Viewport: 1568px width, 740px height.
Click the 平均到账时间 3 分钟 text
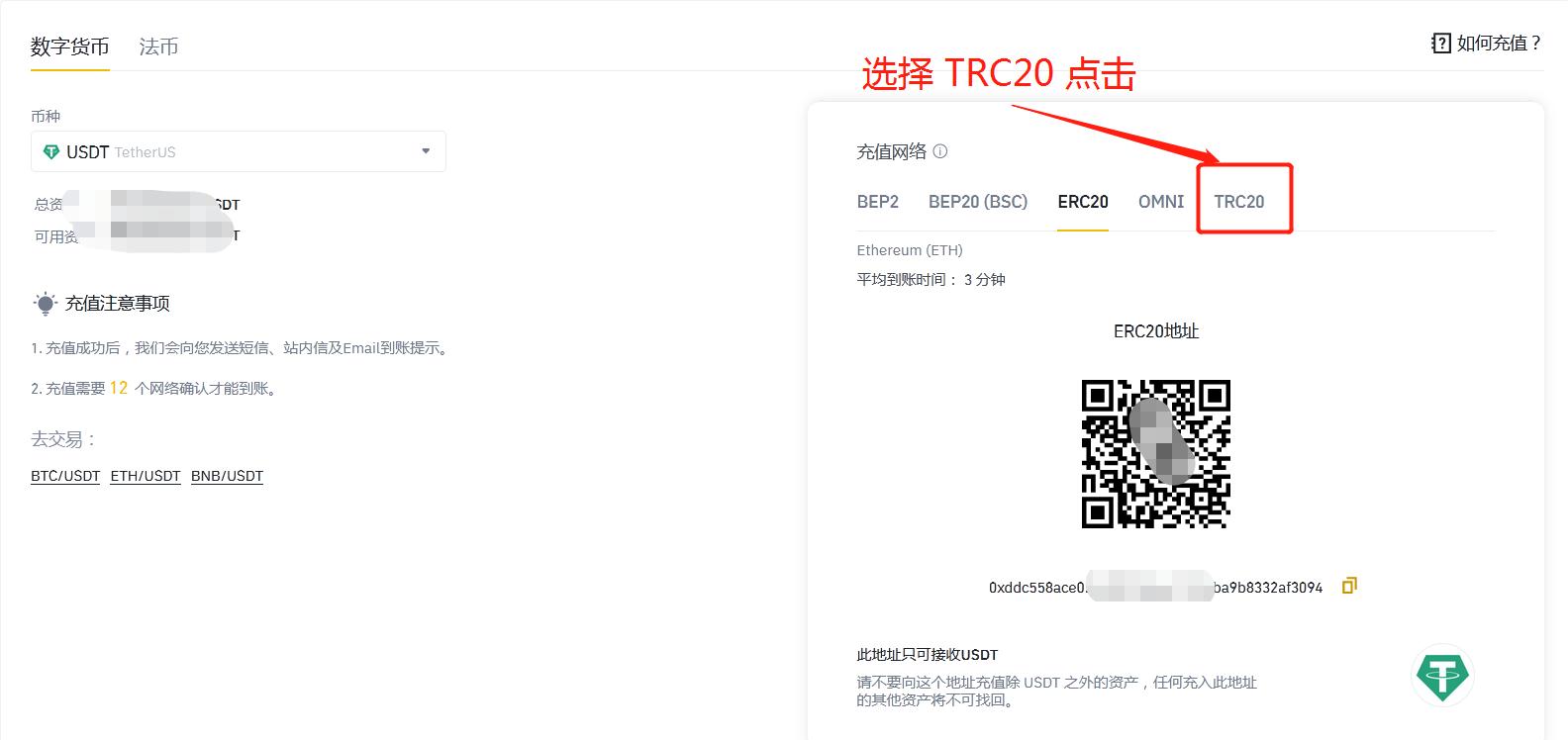pyautogui.click(x=931, y=280)
